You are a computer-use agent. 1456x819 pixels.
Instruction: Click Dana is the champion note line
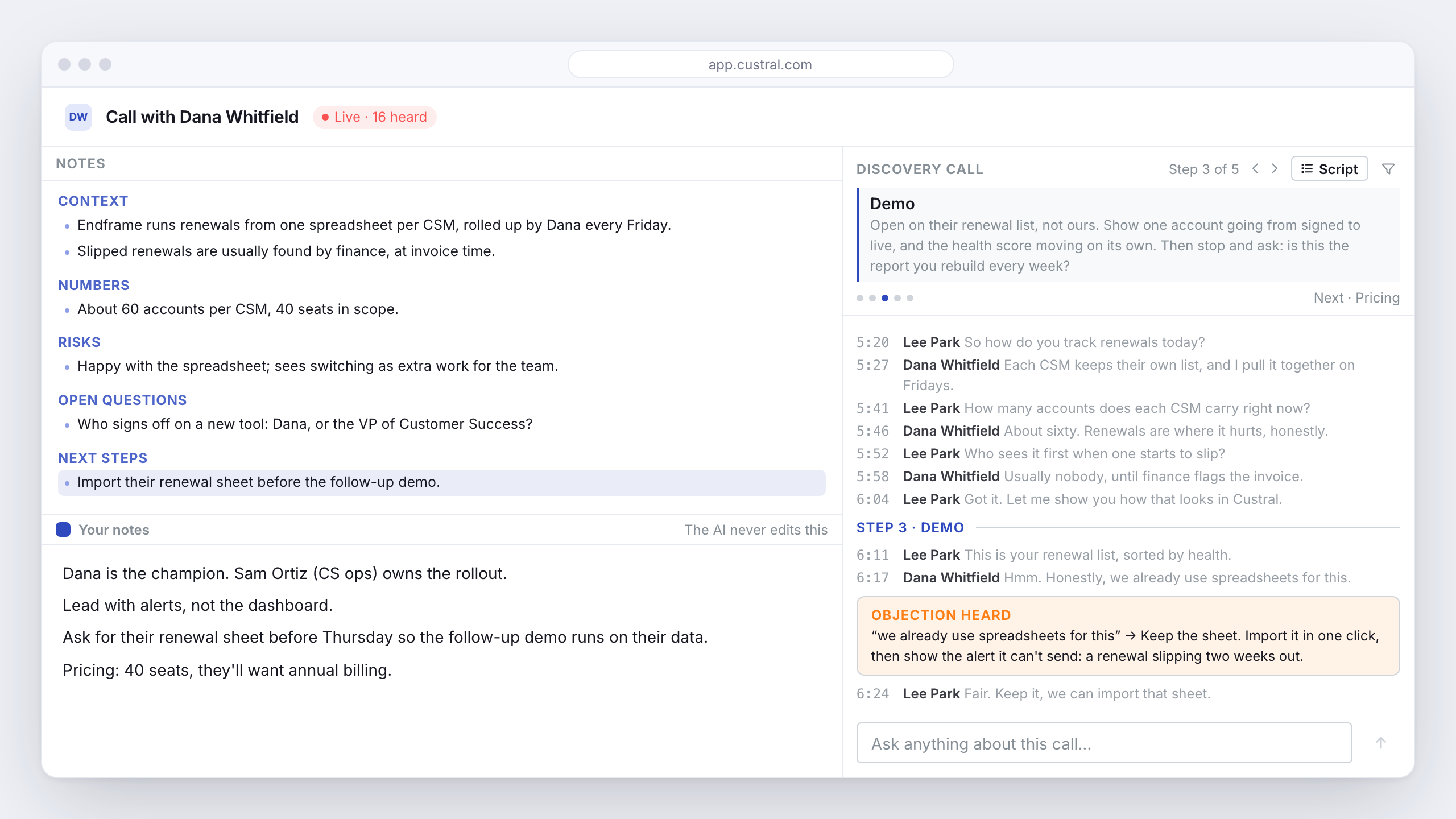tap(284, 574)
